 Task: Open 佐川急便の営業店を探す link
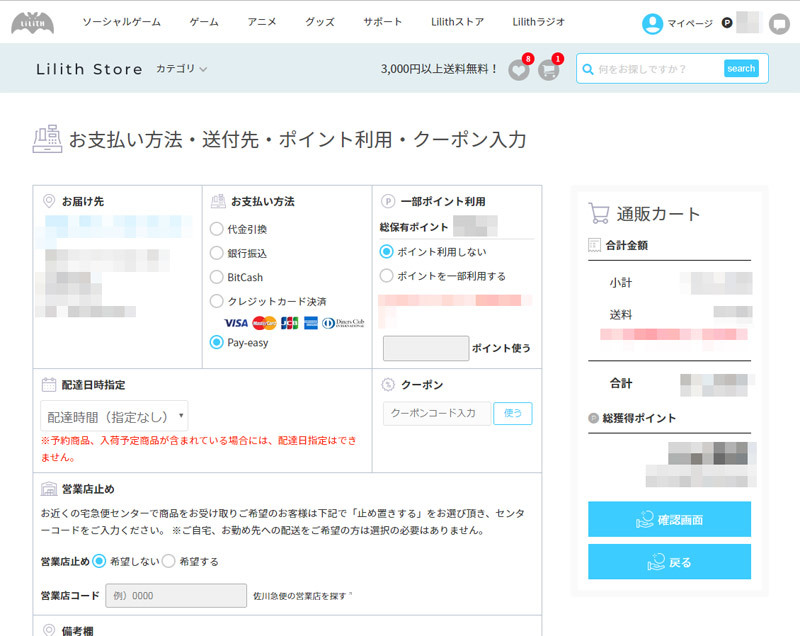click(x=302, y=596)
